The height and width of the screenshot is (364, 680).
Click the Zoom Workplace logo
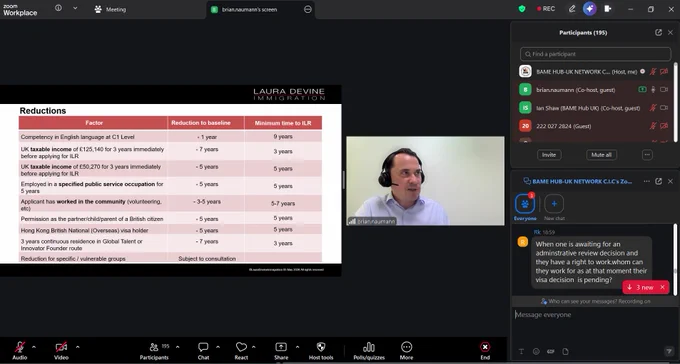[20, 10]
